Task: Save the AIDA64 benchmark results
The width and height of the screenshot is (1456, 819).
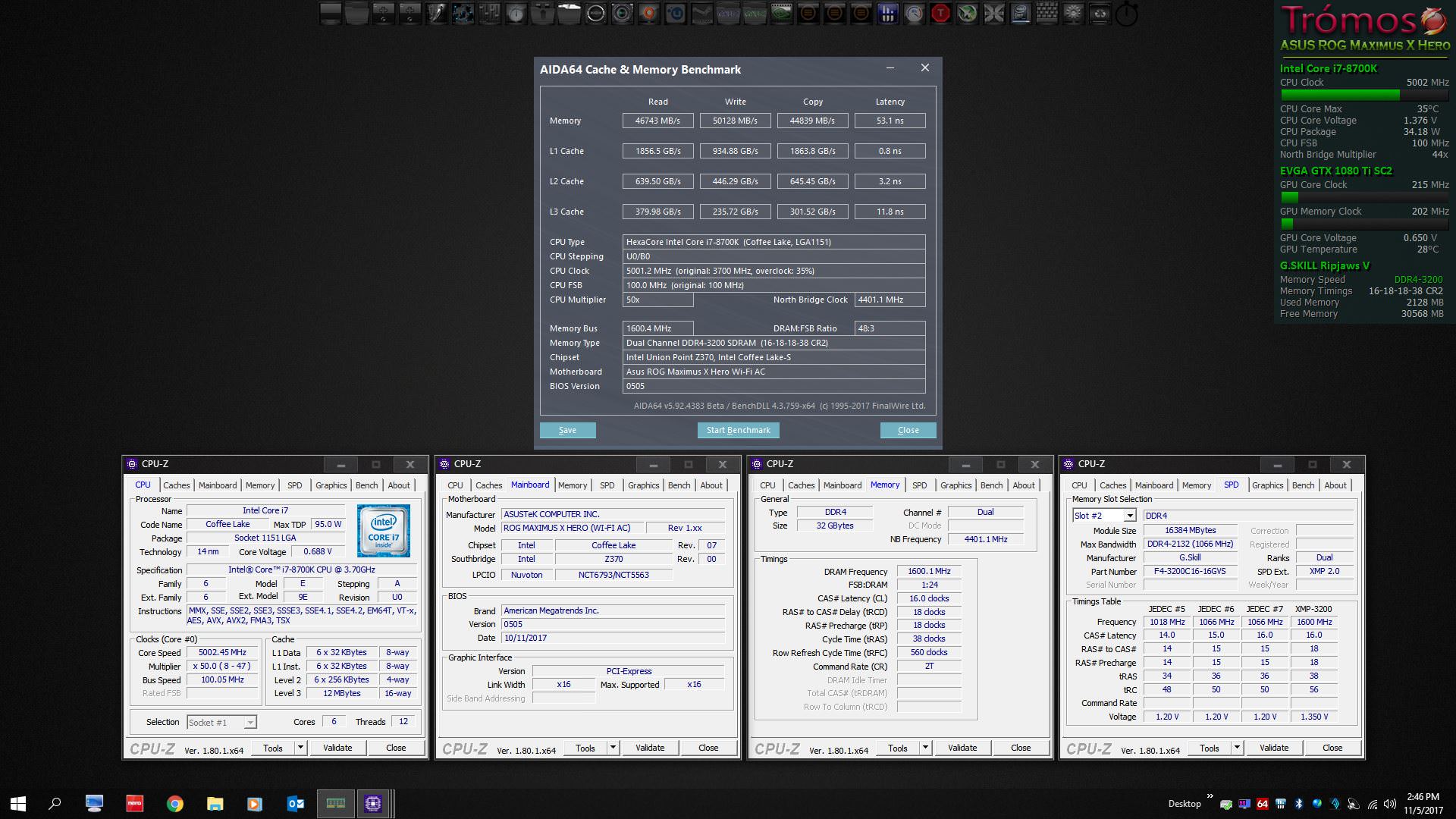Action: point(567,430)
